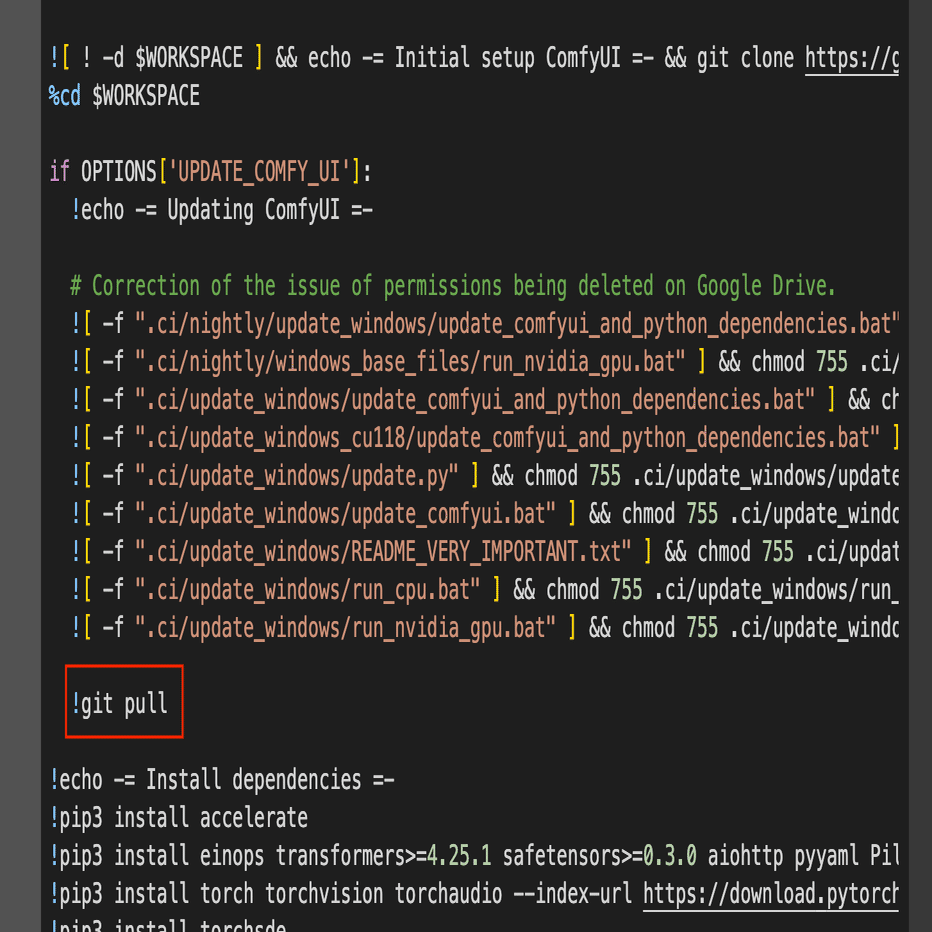Click the 'Correction of the issue of permissions' comment

point(453,286)
